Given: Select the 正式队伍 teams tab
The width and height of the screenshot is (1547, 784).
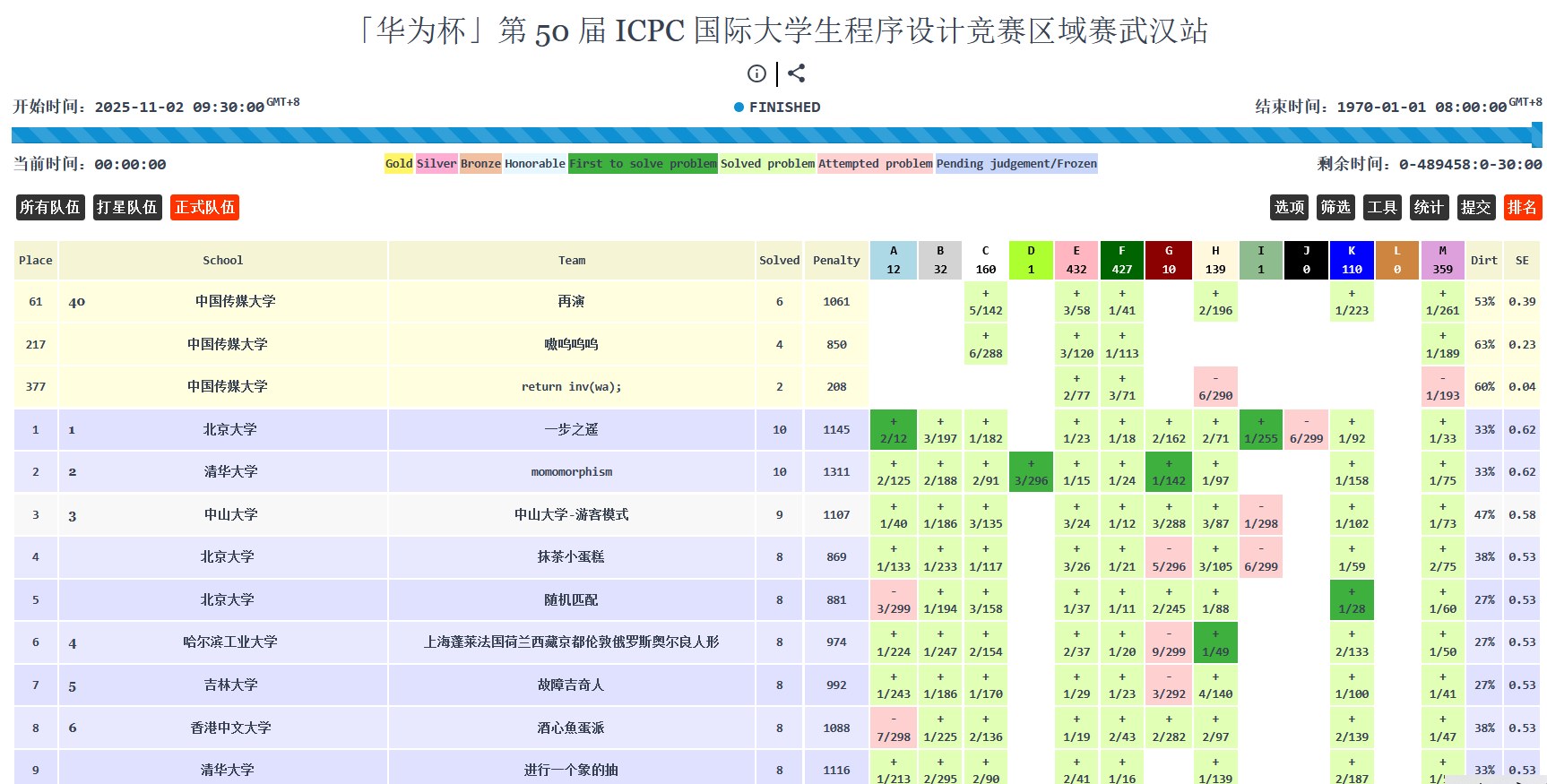Looking at the screenshot, I should click(x=204, y=207).
